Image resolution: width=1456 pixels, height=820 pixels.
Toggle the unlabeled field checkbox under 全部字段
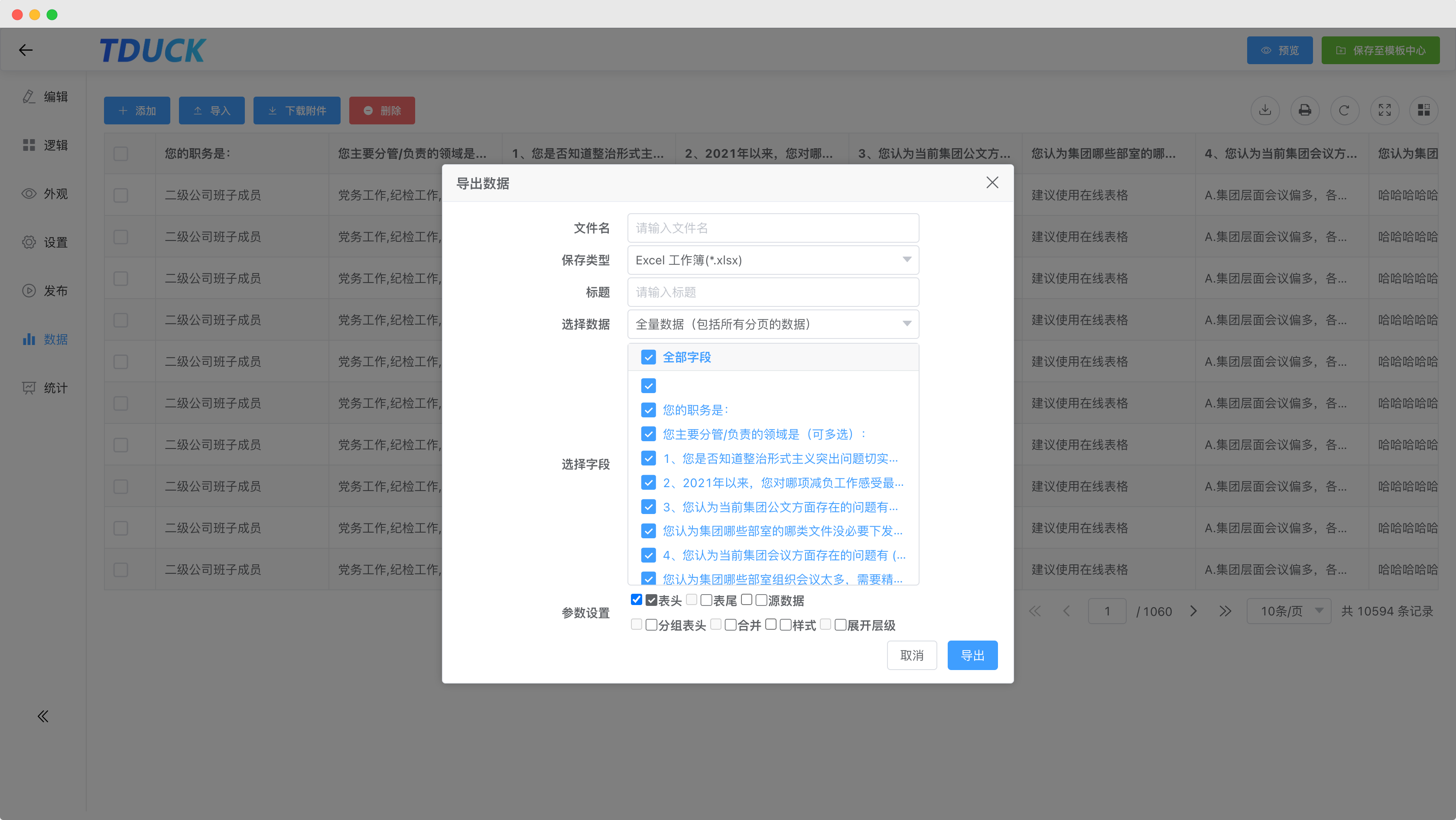[x=648, y=386]
